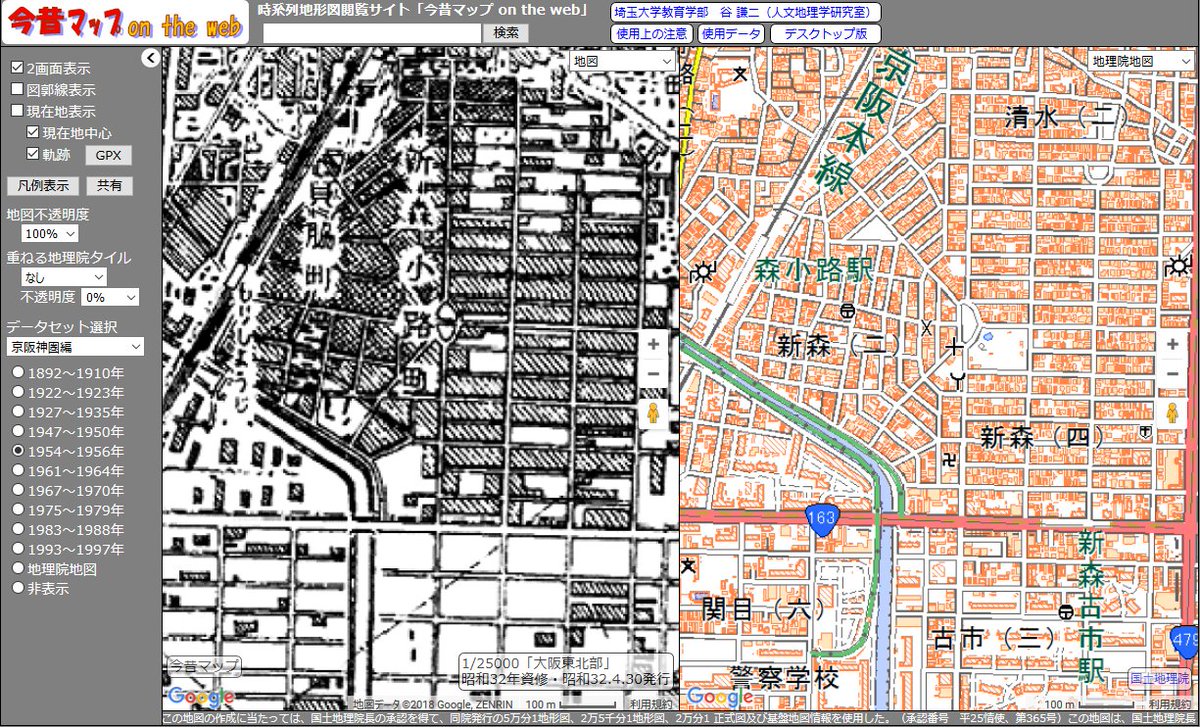Zoom out on the left map
1200x727 pixels.
[653, 373]
